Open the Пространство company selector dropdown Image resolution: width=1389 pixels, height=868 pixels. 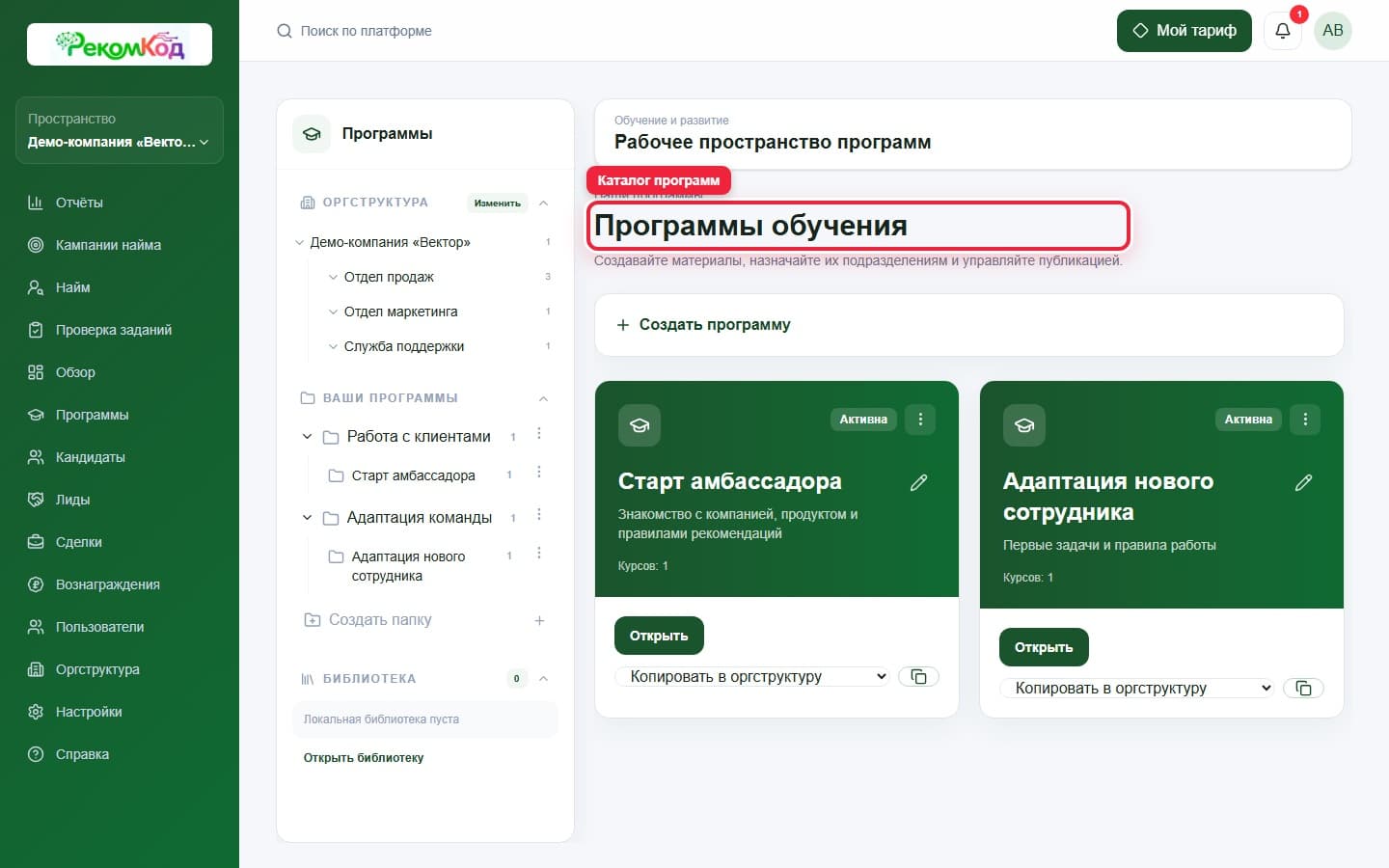pos(120,130)
